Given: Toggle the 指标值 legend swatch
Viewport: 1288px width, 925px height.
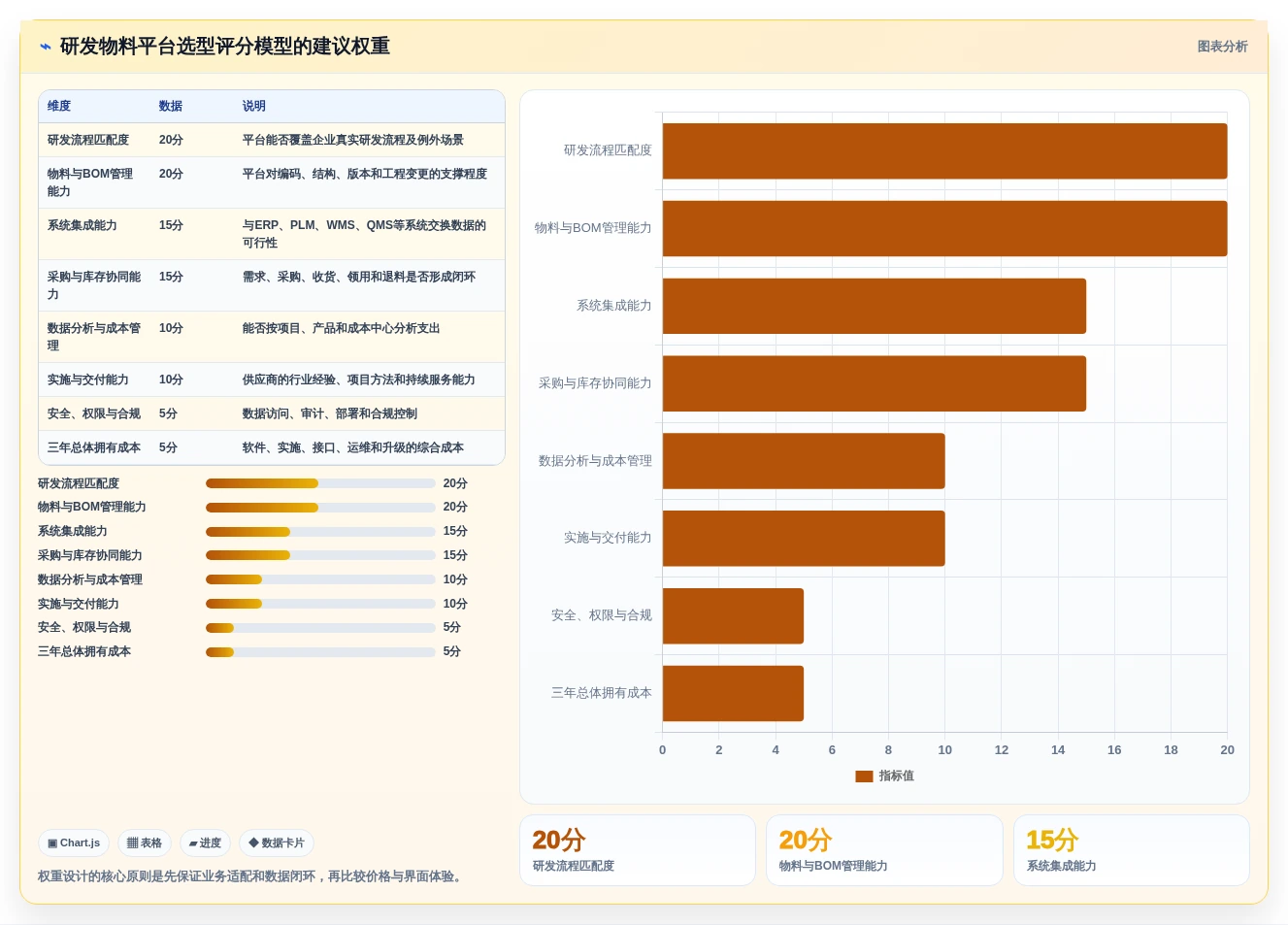Looking at the screenshot, I should point(864,776).
